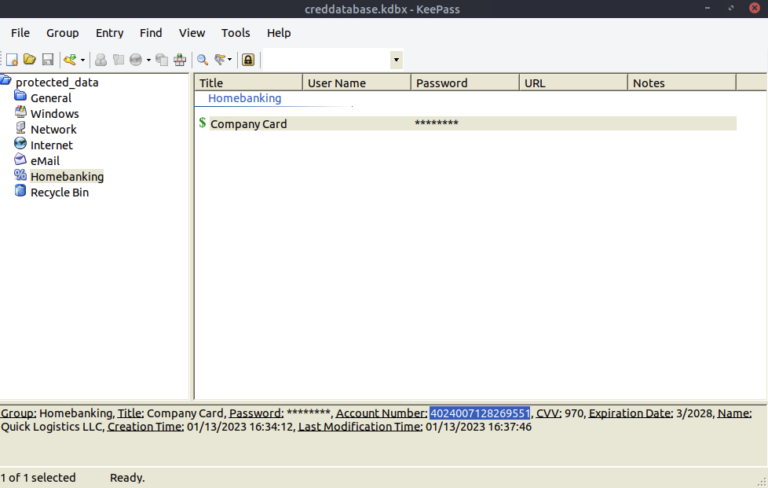The width and height of the screenshot is (768, 488).
Task: Click the Save database floppy icon
Action: coord(47,60)
